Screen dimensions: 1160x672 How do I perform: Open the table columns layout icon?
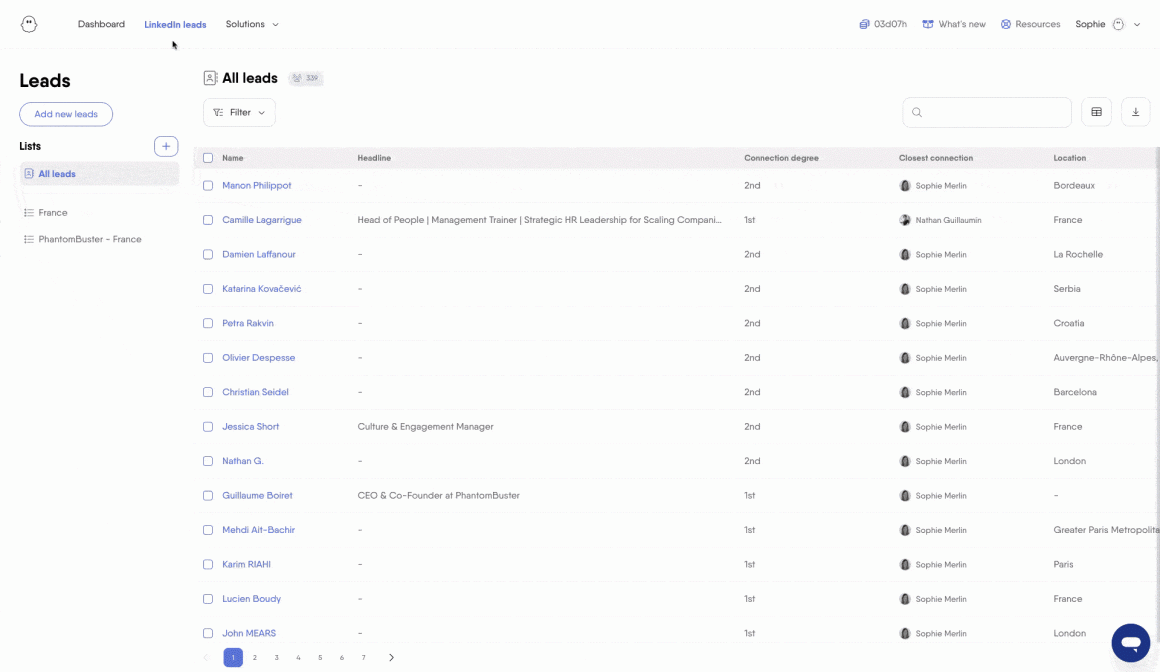(1096, 112)
